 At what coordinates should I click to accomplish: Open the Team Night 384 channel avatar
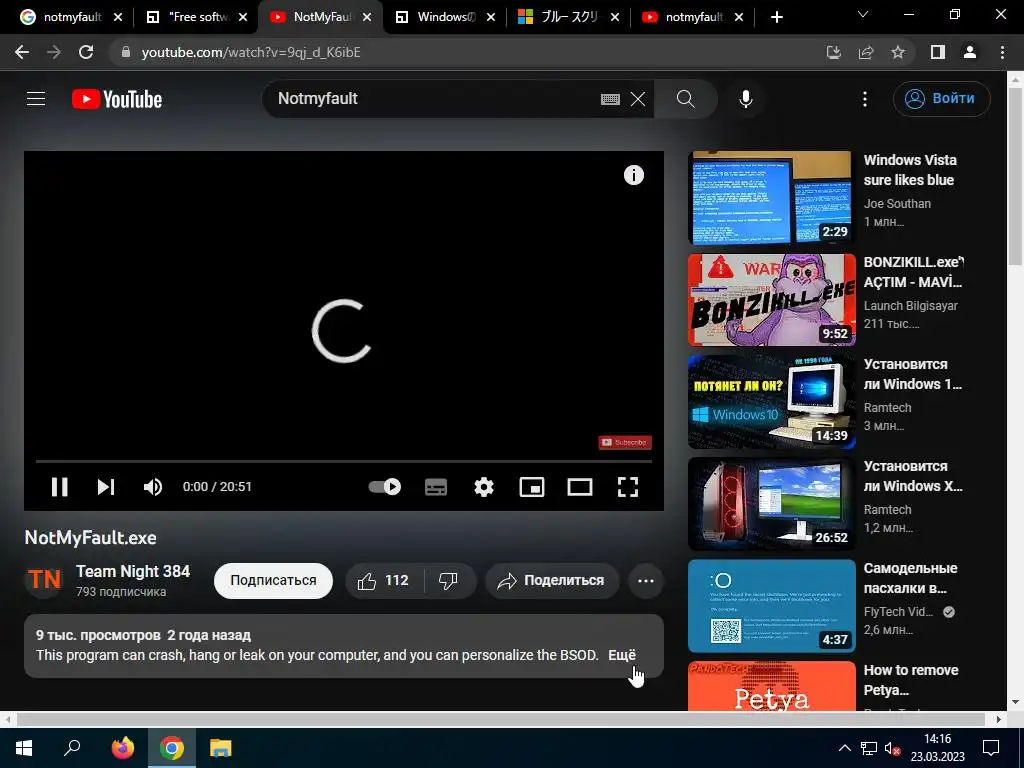pyautogui.click(x=44, y=580)
